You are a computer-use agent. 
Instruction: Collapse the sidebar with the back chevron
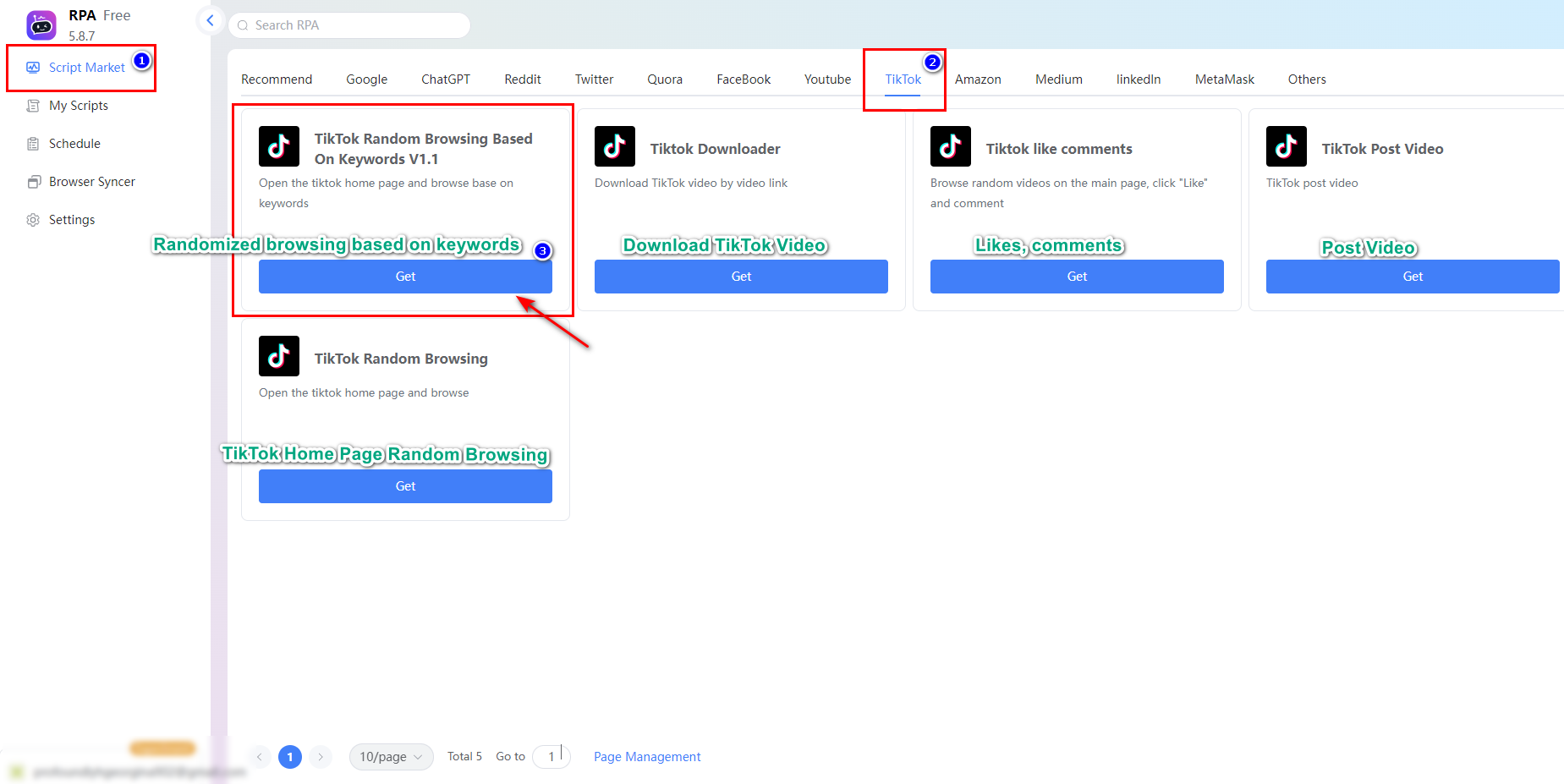point(210,20)
